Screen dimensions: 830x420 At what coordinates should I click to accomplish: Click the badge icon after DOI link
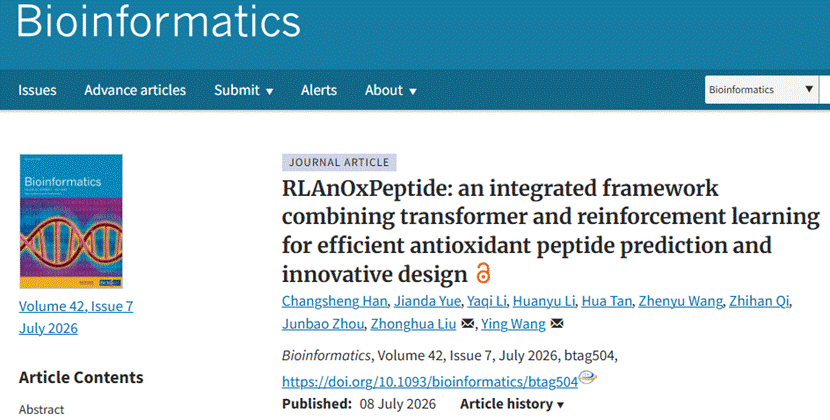click(x=588, y=378)
